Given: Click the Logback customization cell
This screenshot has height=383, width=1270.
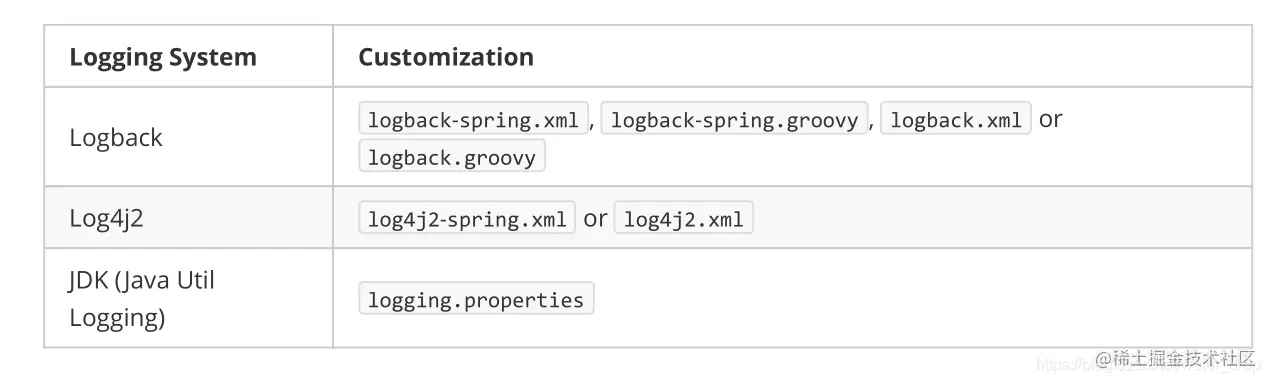Looking at the screenshot, I should click(792, 138).
